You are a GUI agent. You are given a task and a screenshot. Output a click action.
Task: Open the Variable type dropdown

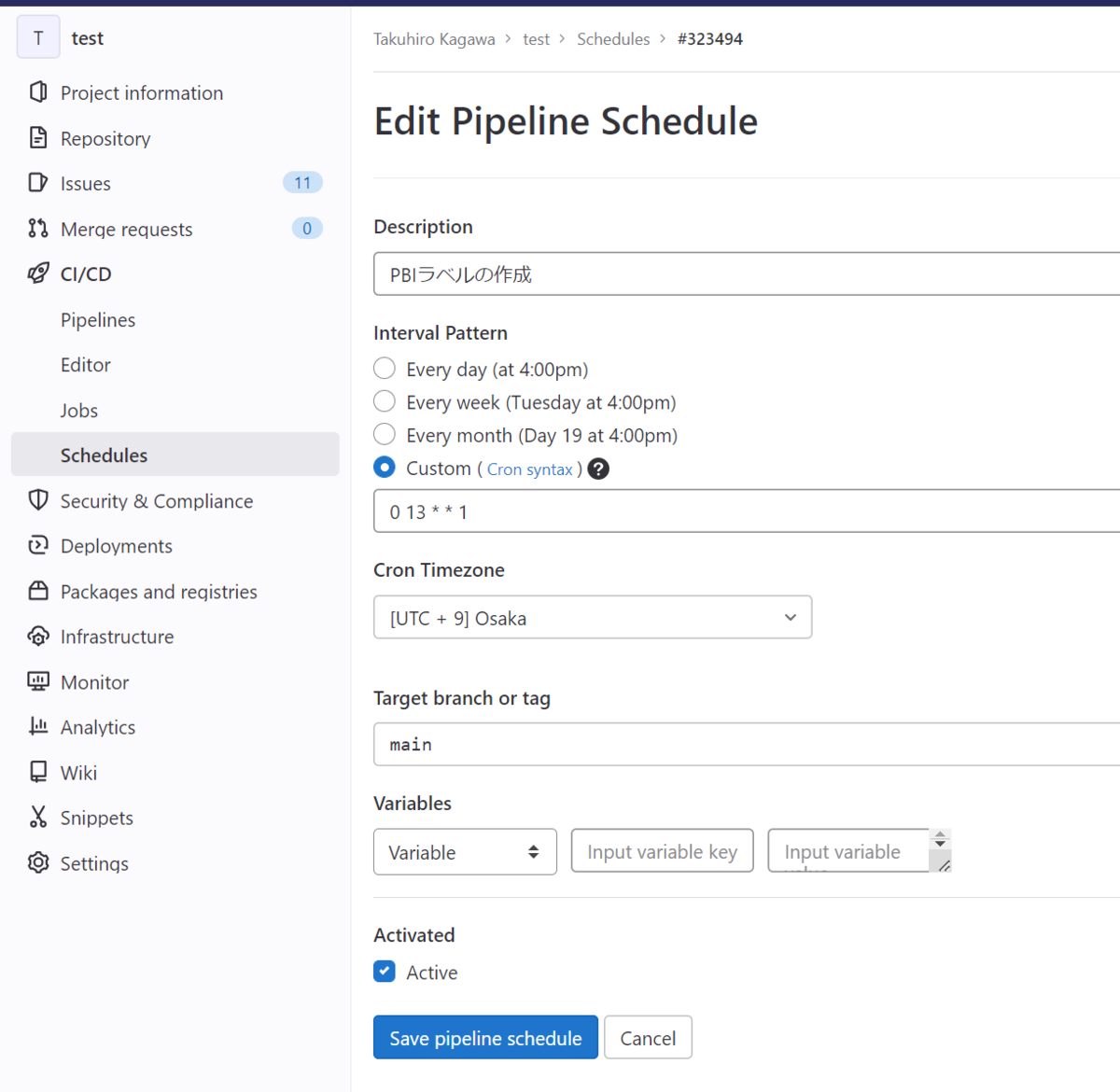[x=465, y=852]
